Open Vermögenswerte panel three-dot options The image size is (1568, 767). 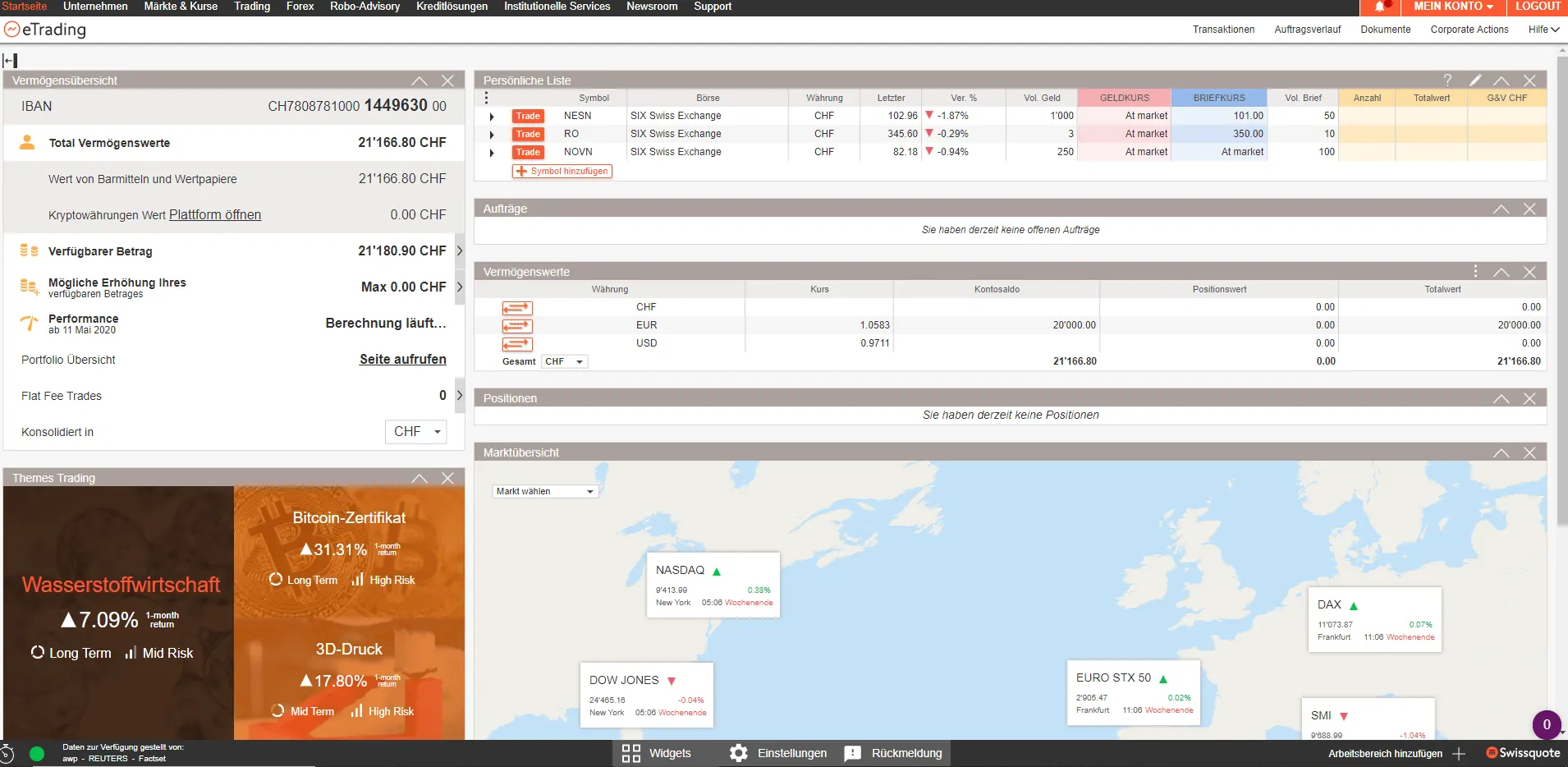click(x=1475, y=271)
